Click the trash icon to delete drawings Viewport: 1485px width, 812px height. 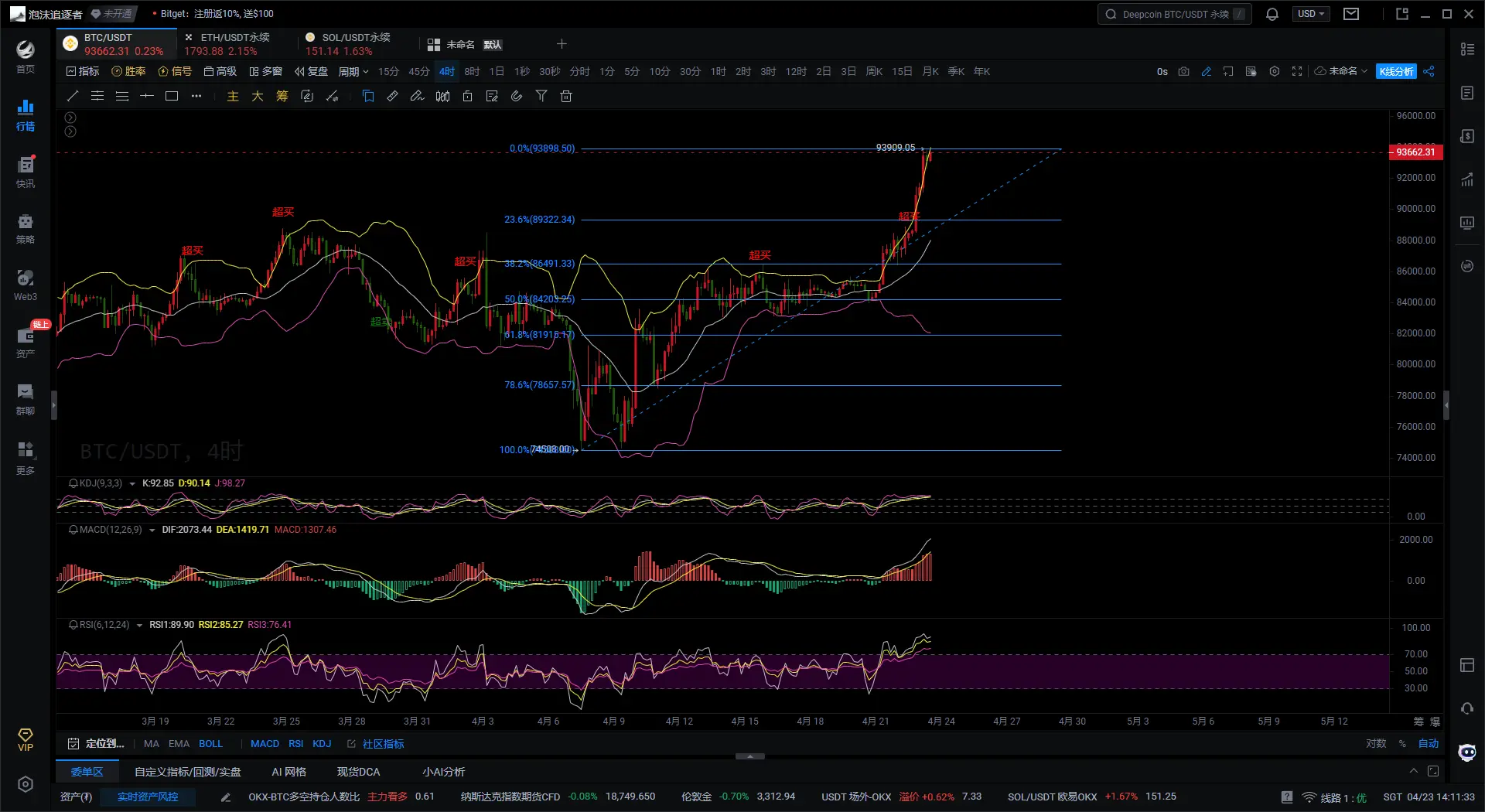tap(566, 97)
